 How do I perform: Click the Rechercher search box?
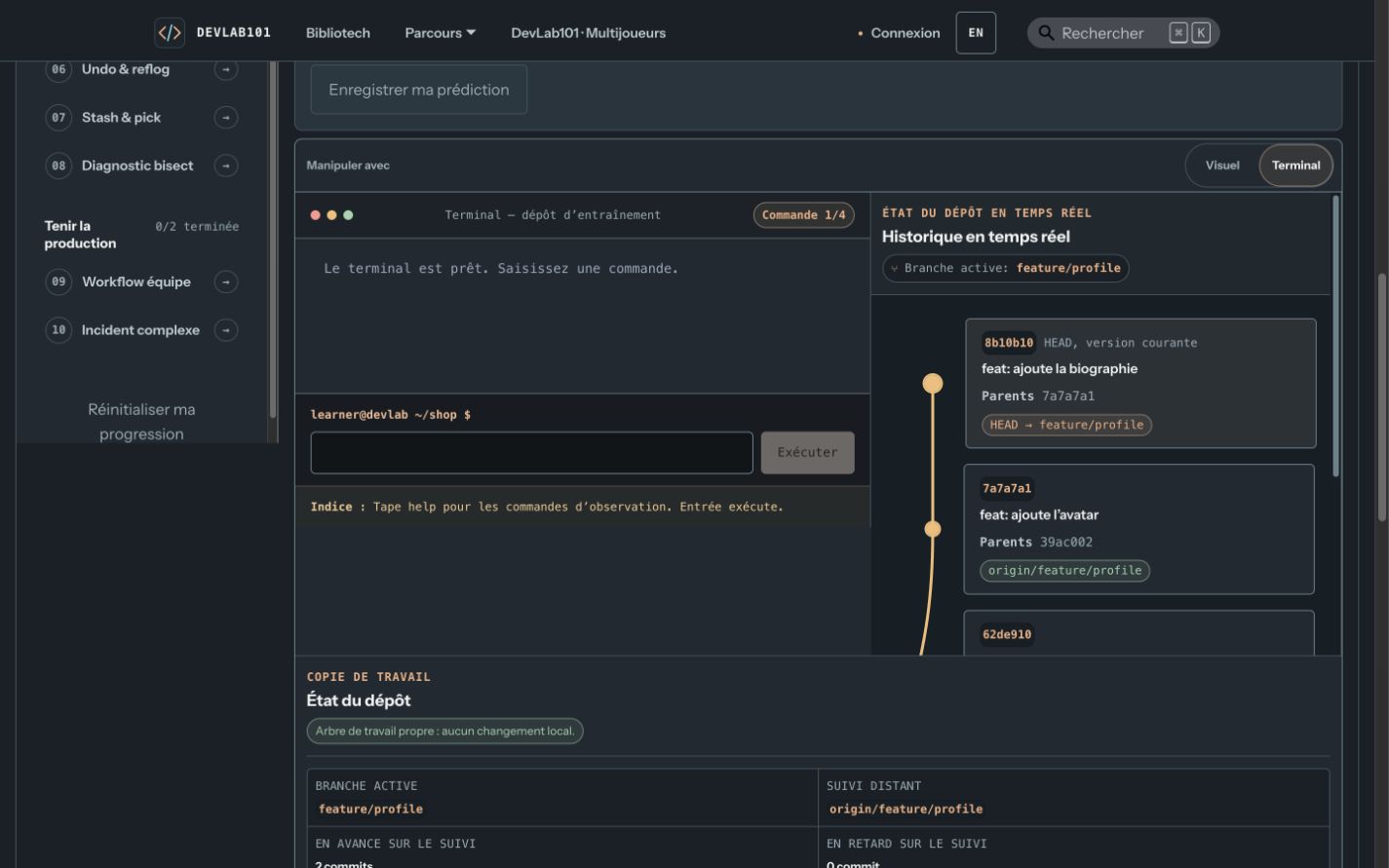click(1123, 32)
